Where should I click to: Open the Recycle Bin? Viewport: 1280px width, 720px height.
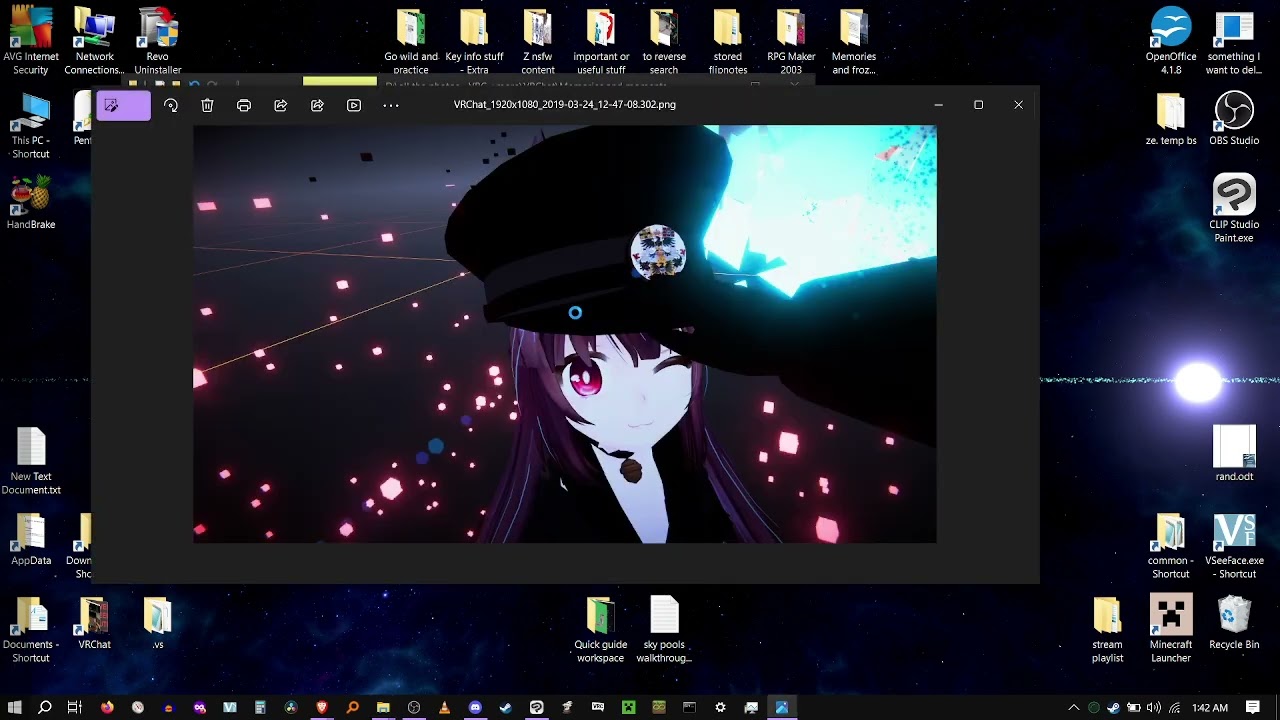tap(1234, 624)
